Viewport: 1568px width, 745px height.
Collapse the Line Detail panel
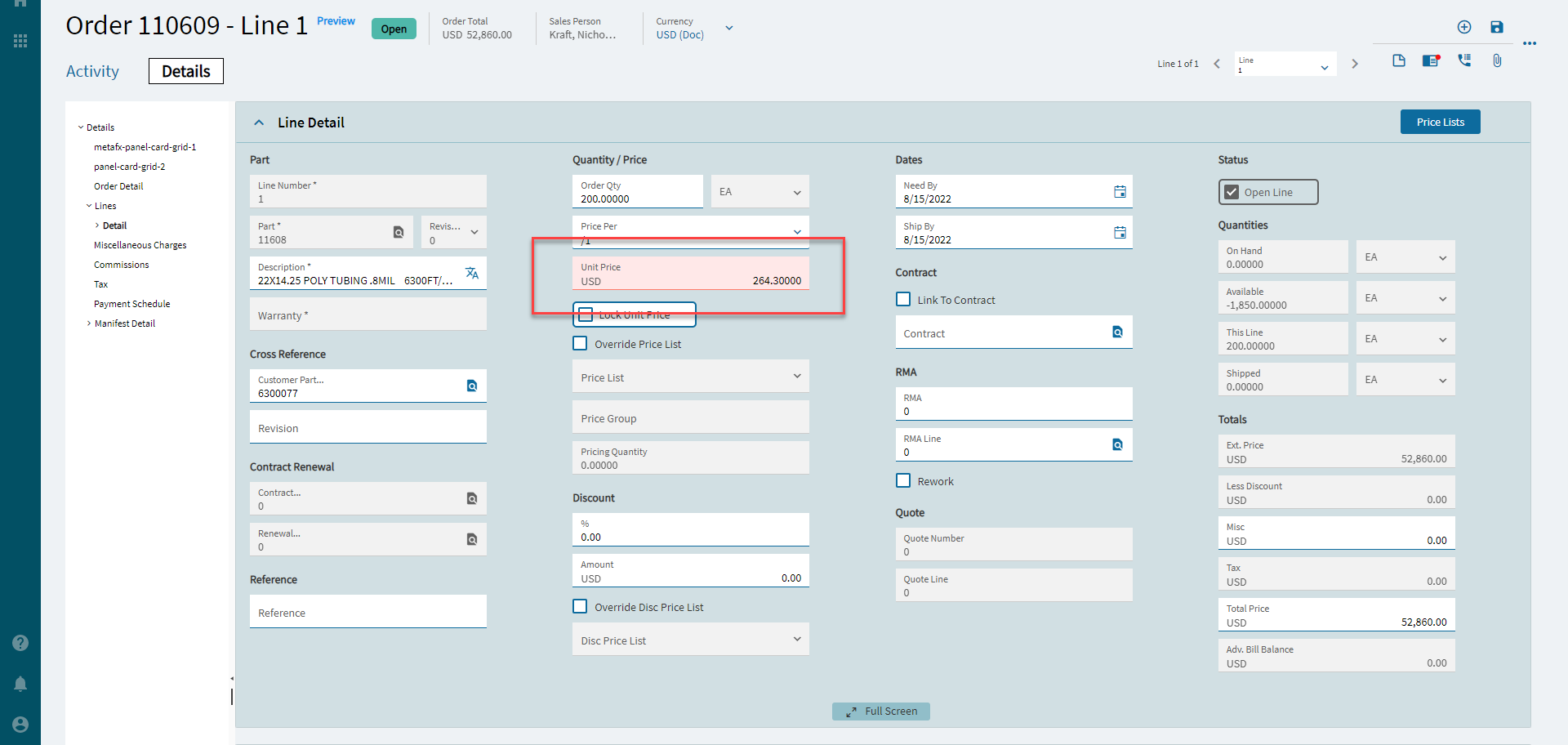click(259, 123)
